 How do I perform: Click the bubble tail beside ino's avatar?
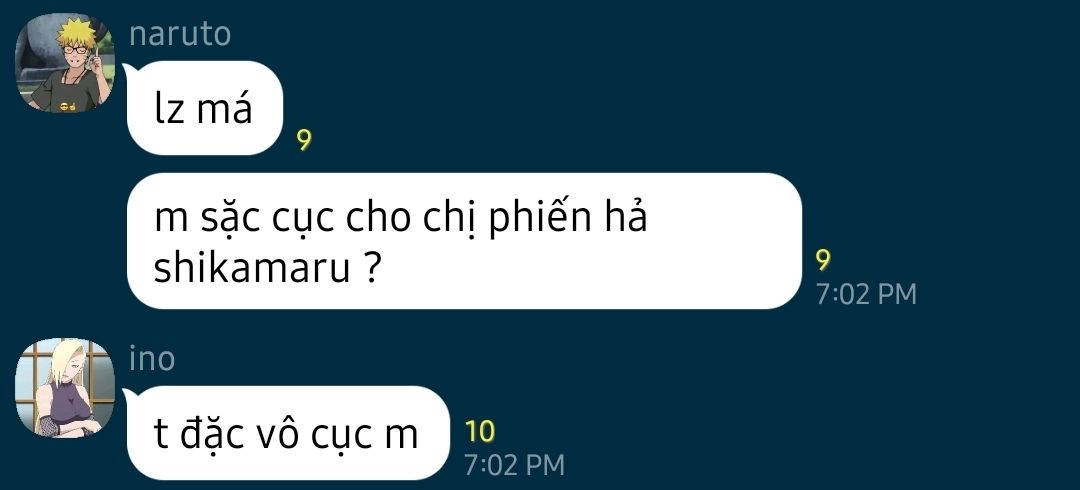click(129, 395)
